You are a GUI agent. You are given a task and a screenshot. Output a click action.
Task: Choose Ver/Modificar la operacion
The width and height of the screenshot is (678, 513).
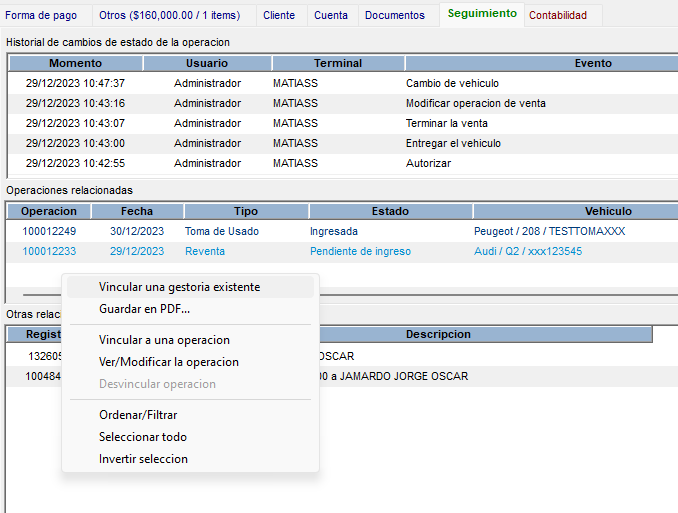(168, 362)
